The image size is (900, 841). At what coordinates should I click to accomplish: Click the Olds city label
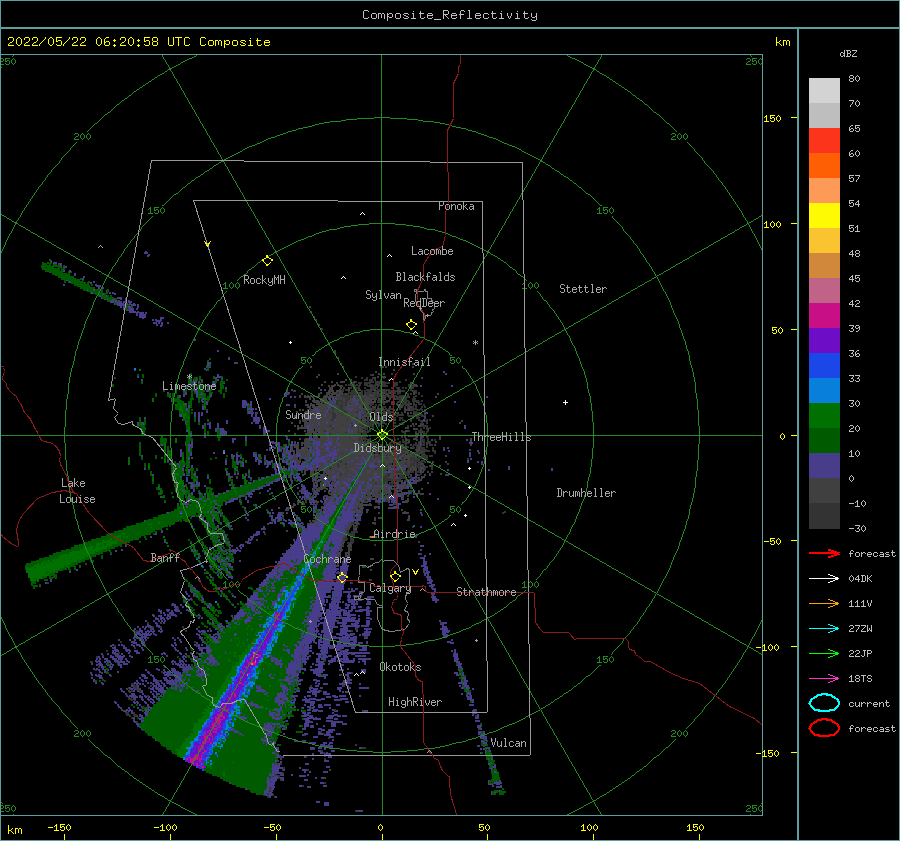pyautogui.click(x=381, y=417)
